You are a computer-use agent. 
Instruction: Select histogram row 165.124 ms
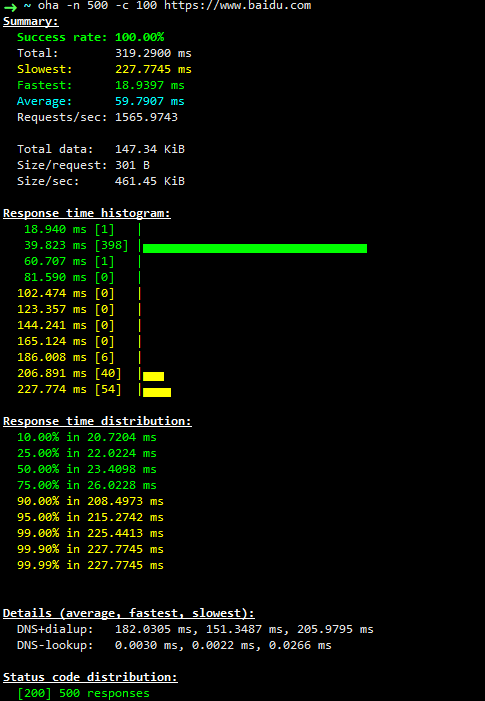point(79,342)
